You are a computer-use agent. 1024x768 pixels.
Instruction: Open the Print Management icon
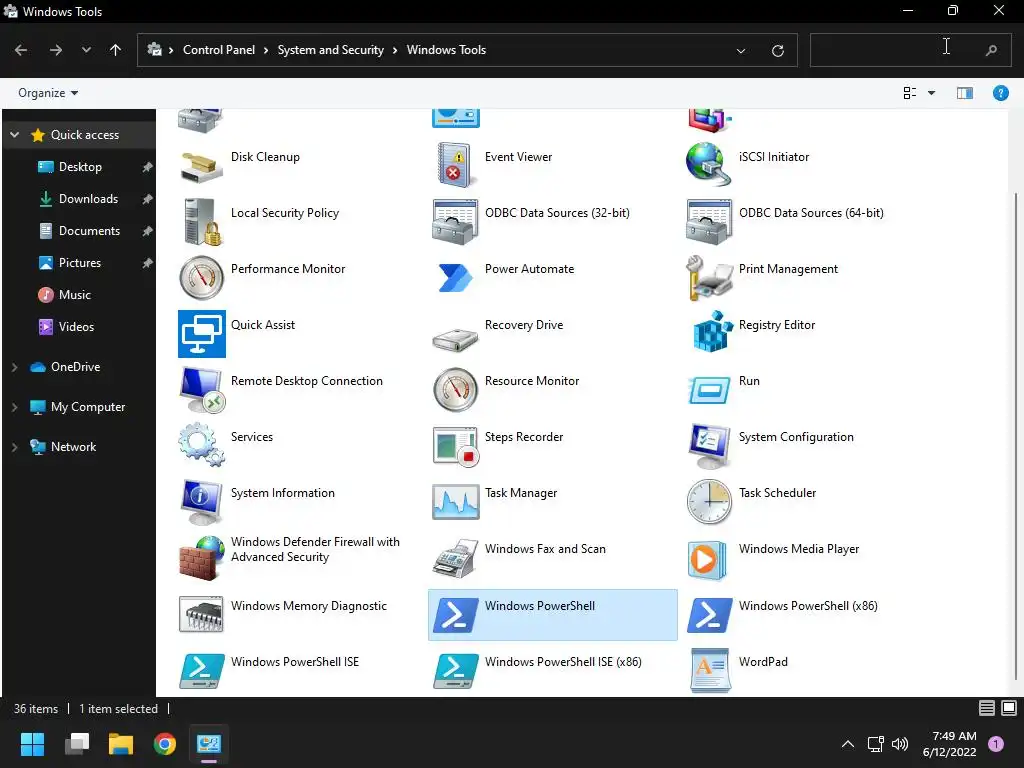pyautogui.click(x=709, y=278)
